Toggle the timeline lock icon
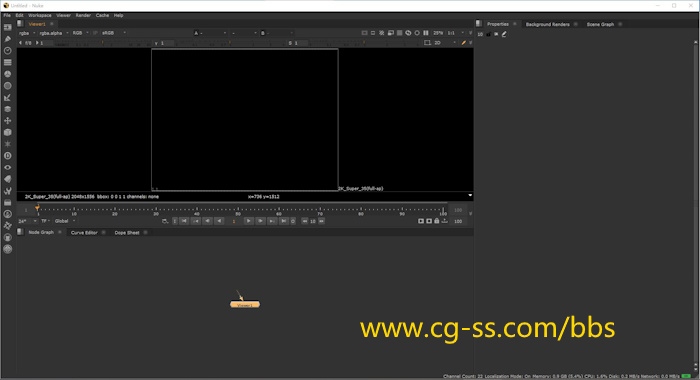700x380 pixels. (x=437, y=221)
